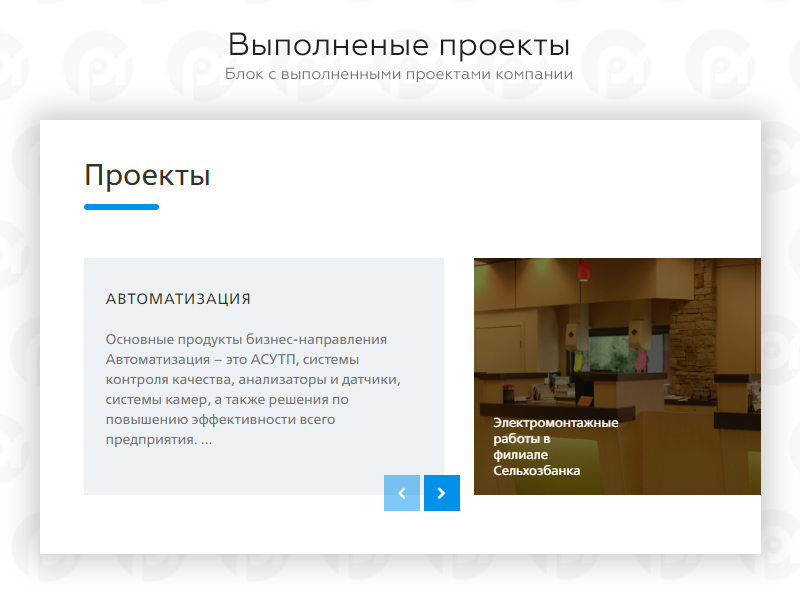The image size is (800, 600).
Task: Click the 'Блок с выполненными проектами компании' subtitle
Action: pyautogui.click(x=399, y=74)
